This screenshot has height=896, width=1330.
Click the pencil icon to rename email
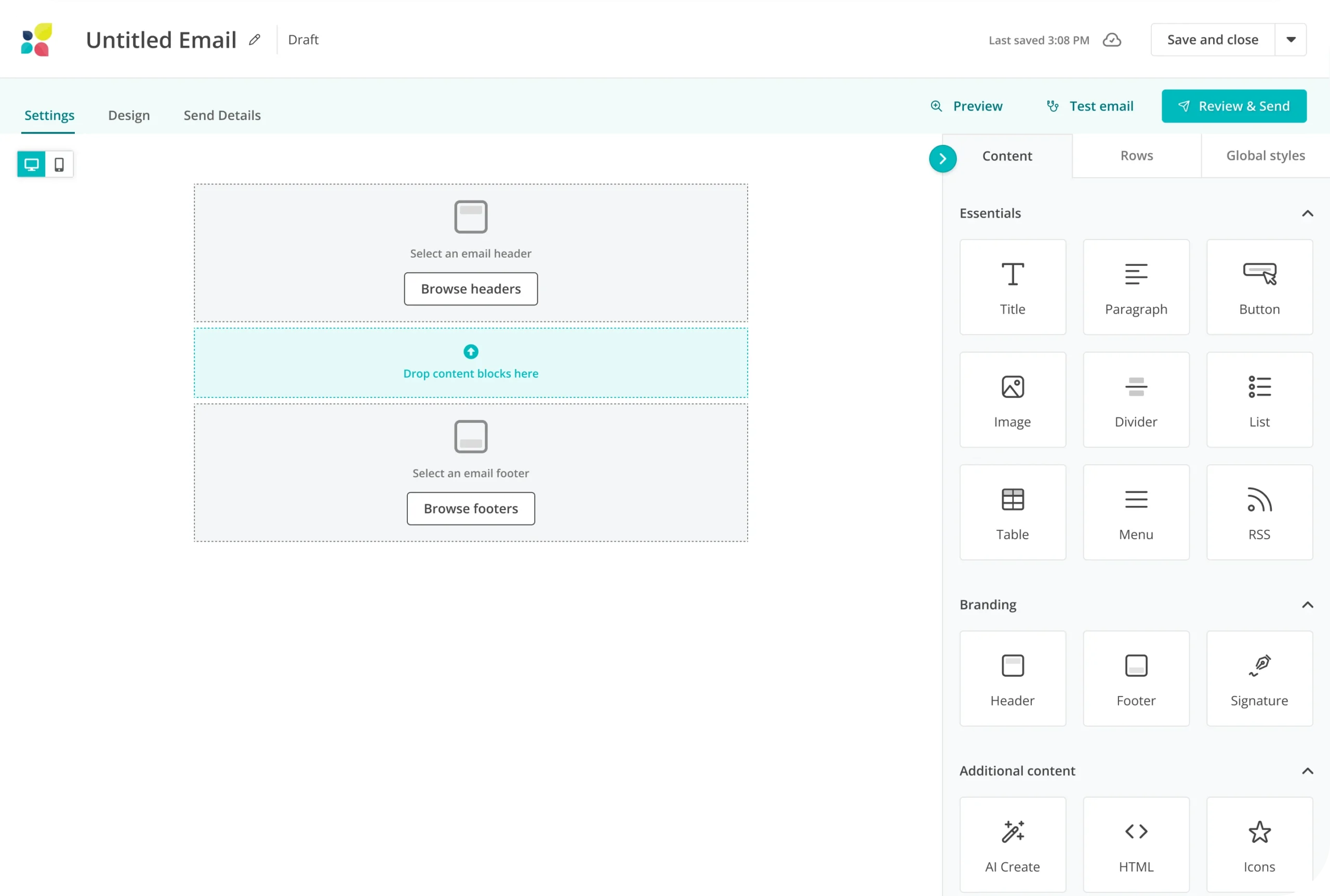click(255, 40)
